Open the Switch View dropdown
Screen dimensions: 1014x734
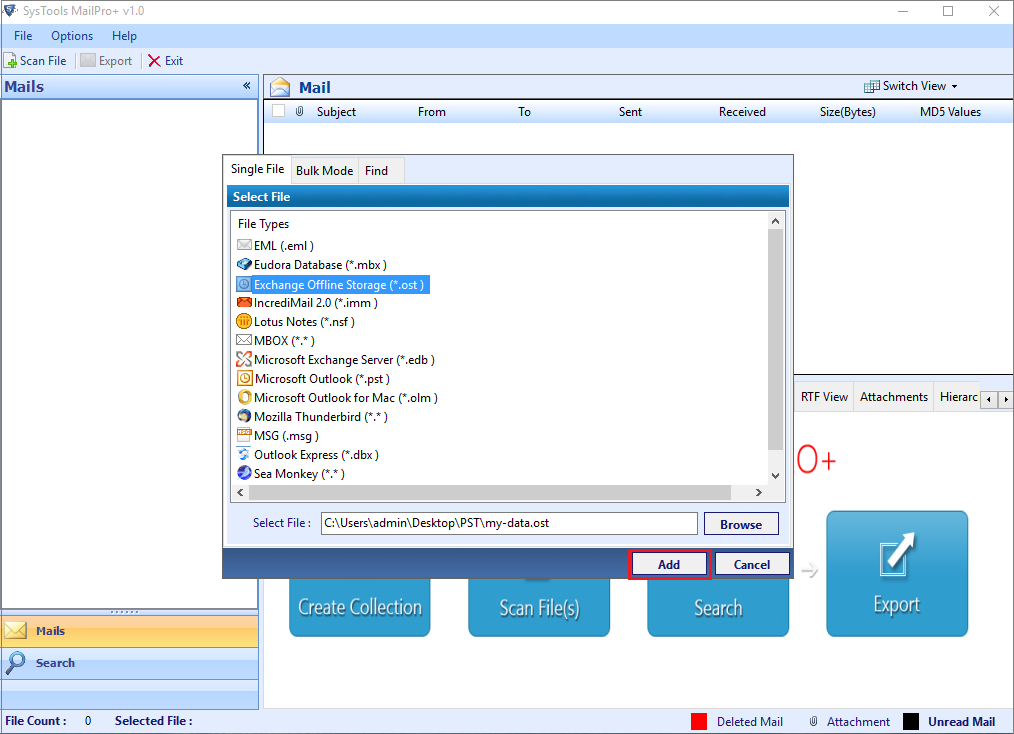click(x=911, y=86)
